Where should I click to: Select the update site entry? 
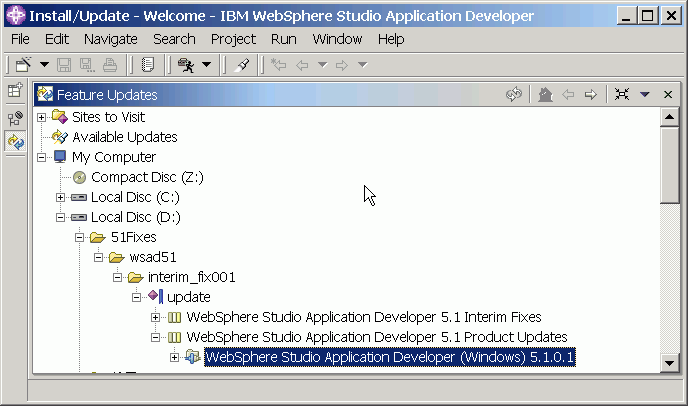tap(189, 298)
